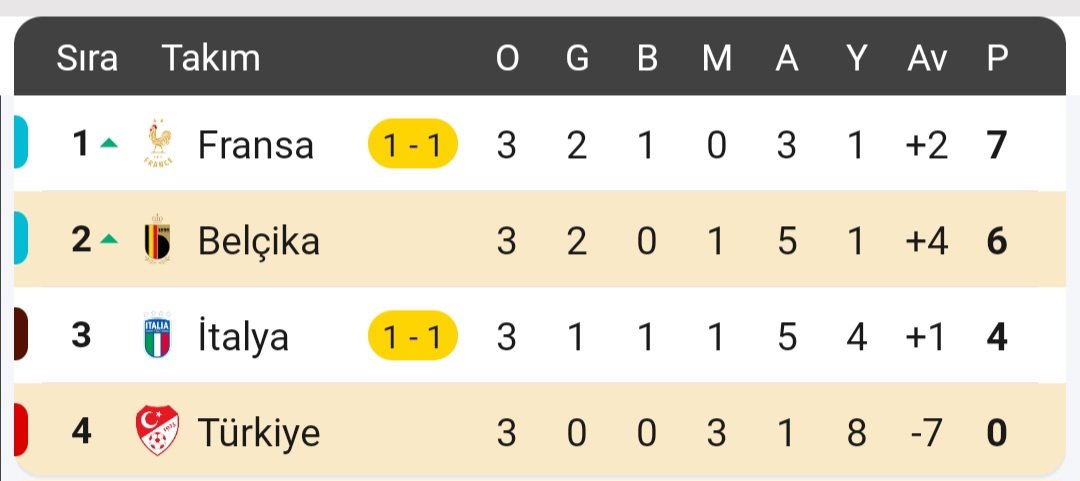Viewport: 1080px width, 481px height.
Task: Open the Fransa team name
Action: (256, 145)
